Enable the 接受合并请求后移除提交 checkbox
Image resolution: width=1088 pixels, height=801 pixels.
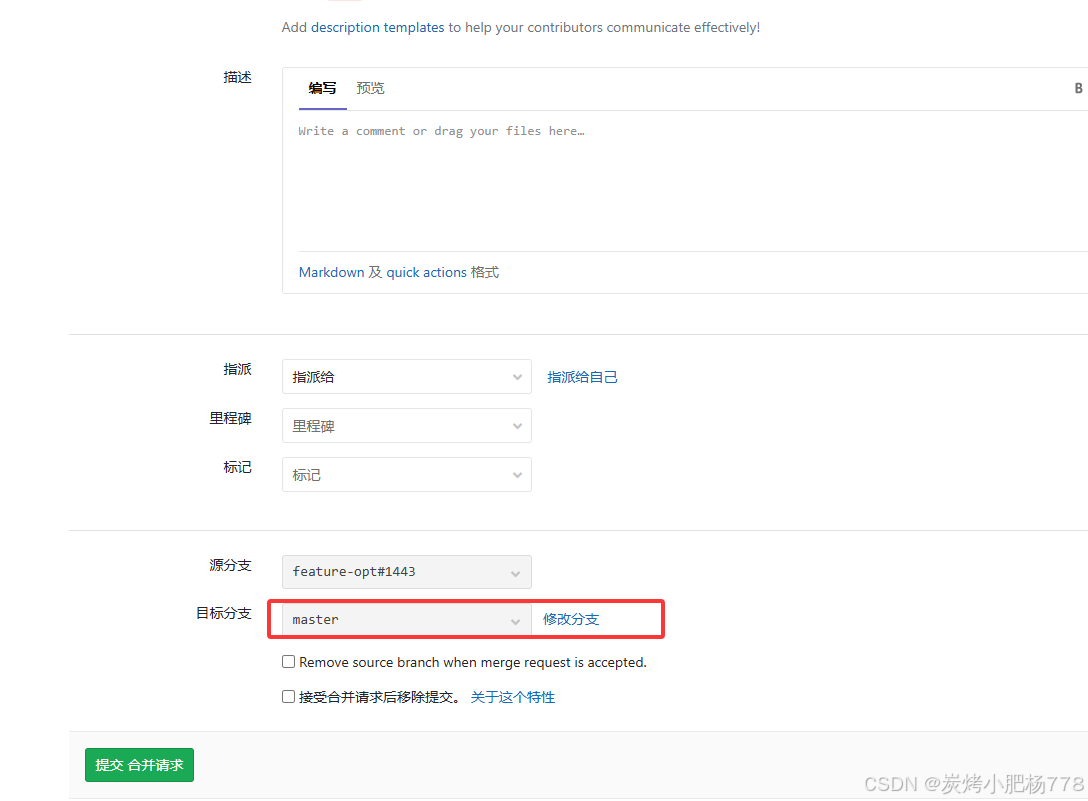coord(289,696)
